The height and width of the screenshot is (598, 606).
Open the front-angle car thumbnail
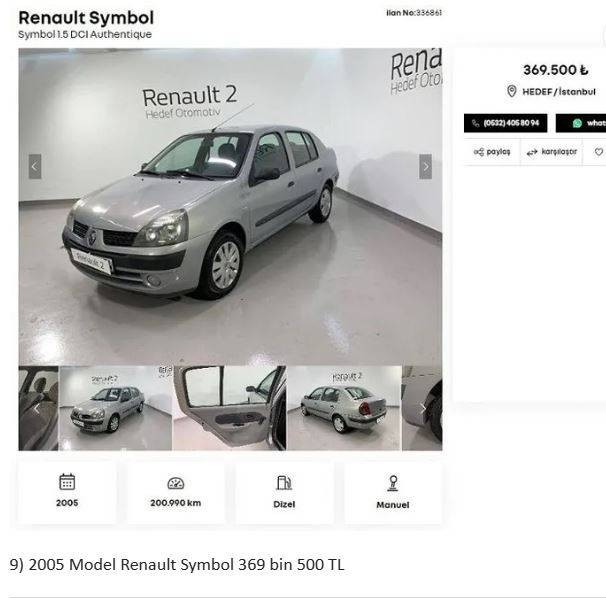click(115, 408)
